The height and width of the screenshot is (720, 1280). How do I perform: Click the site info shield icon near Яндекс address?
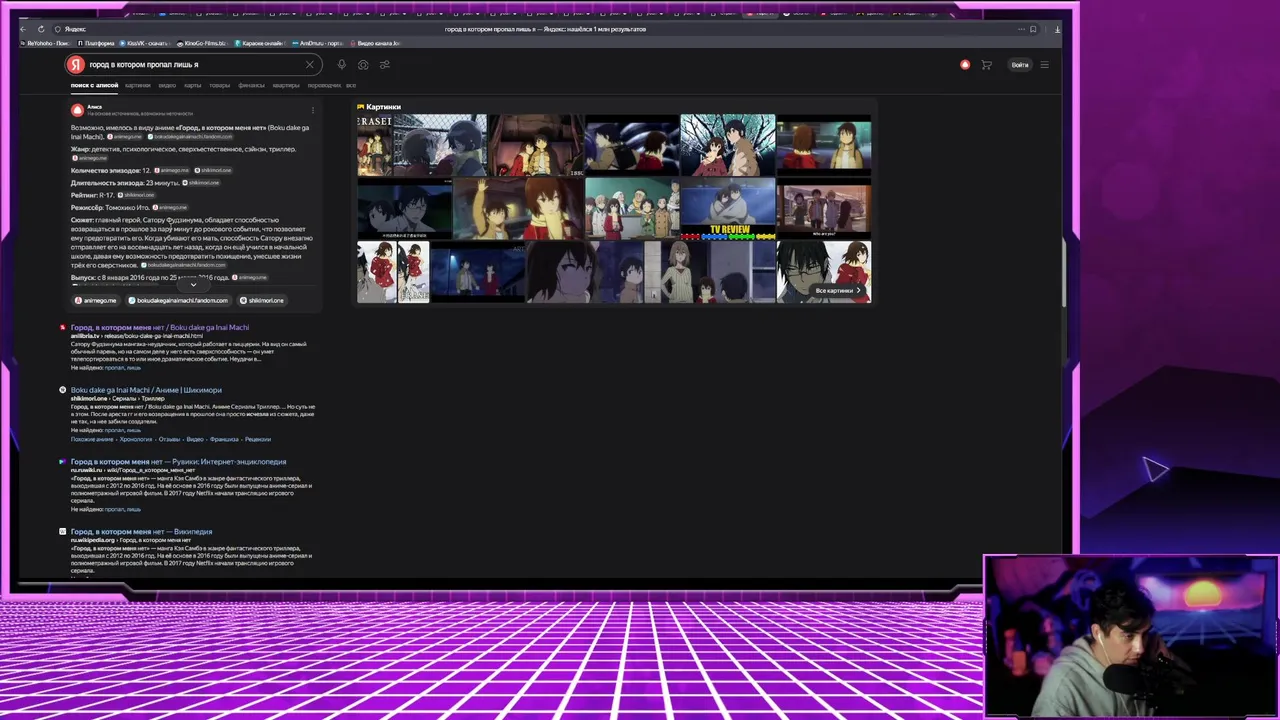[58, 29]
